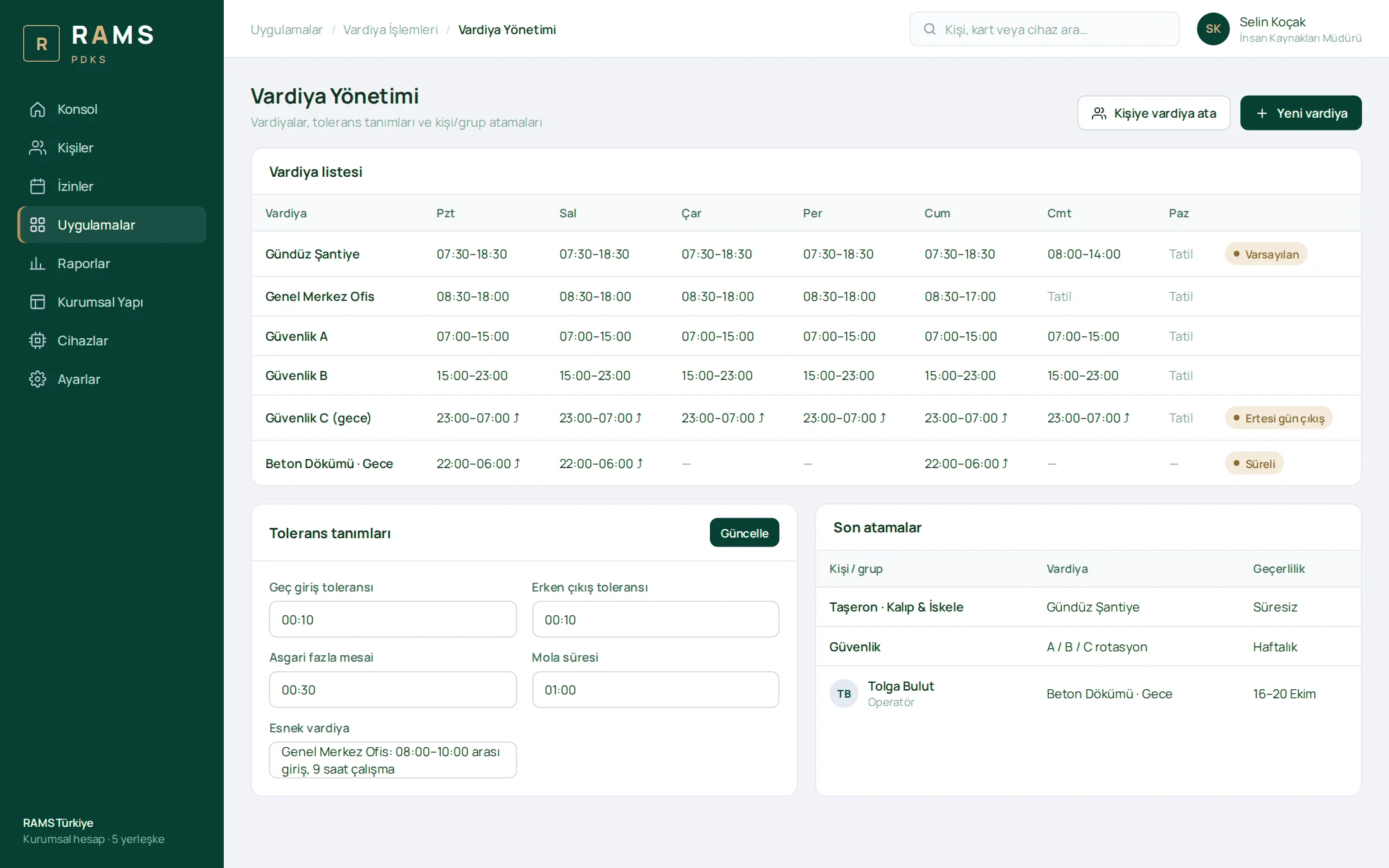Screen dimensions: 1389x868
Task: Click the Kişiye vardiya ata button
Action: coord(1154,113)
